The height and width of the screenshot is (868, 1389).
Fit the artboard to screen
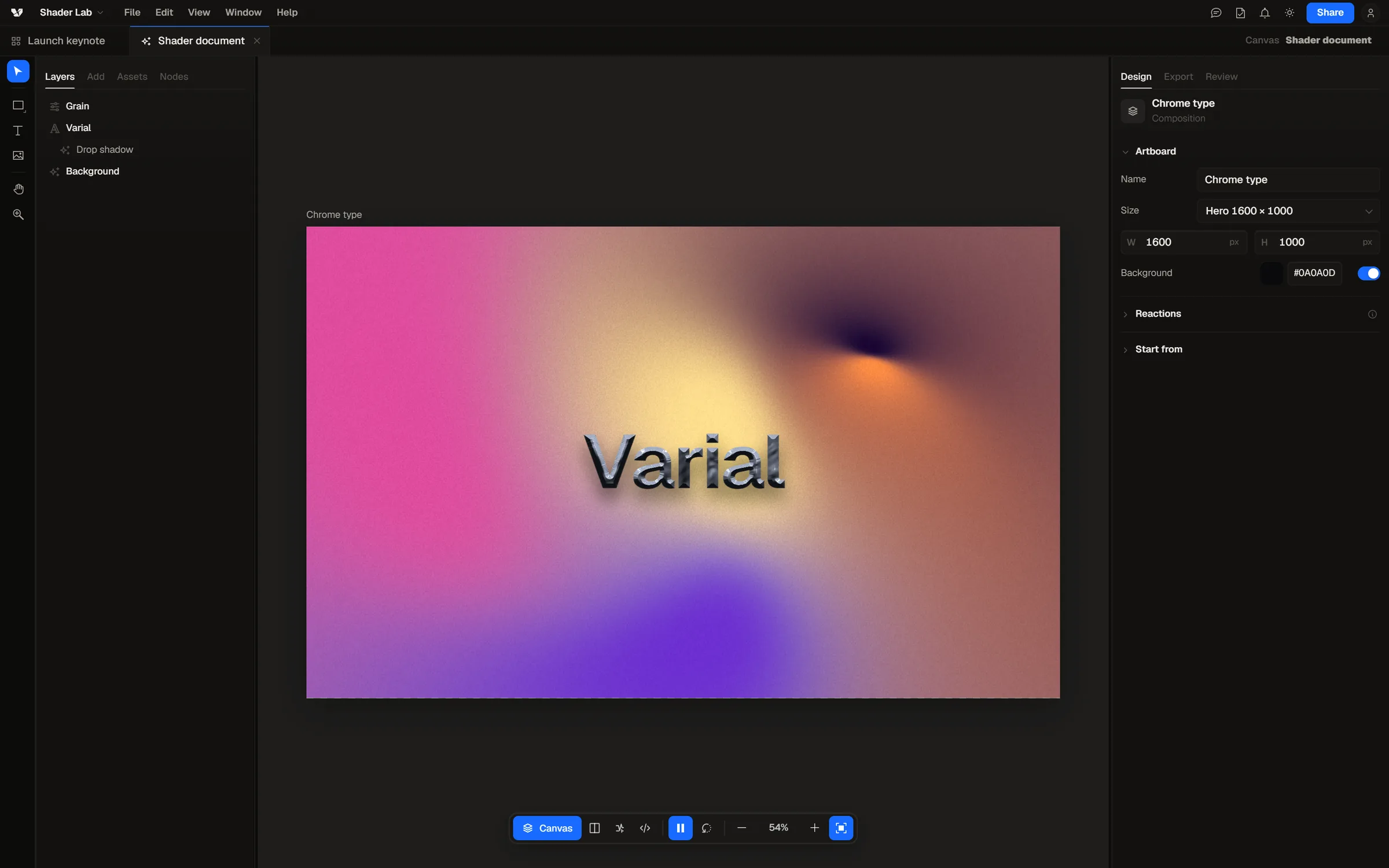click(x=841, y=828)
